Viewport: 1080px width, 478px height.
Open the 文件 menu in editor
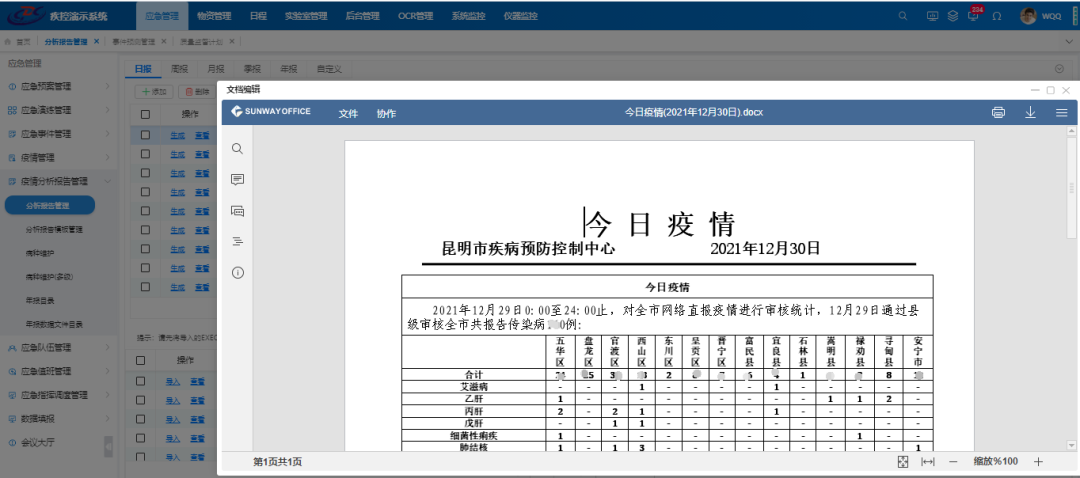pos(349,114)
